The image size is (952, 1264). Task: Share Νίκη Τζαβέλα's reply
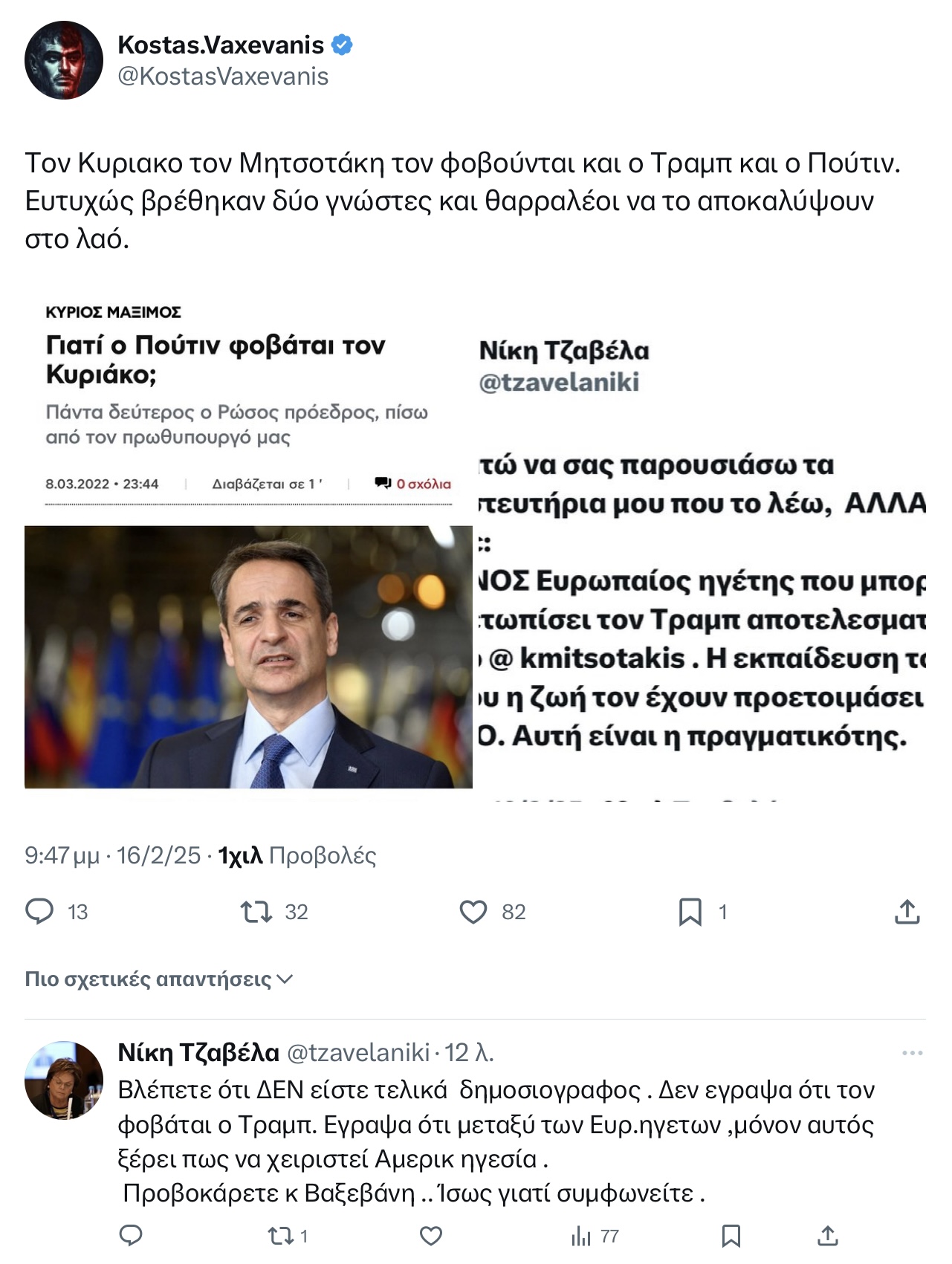point(828,1236)
